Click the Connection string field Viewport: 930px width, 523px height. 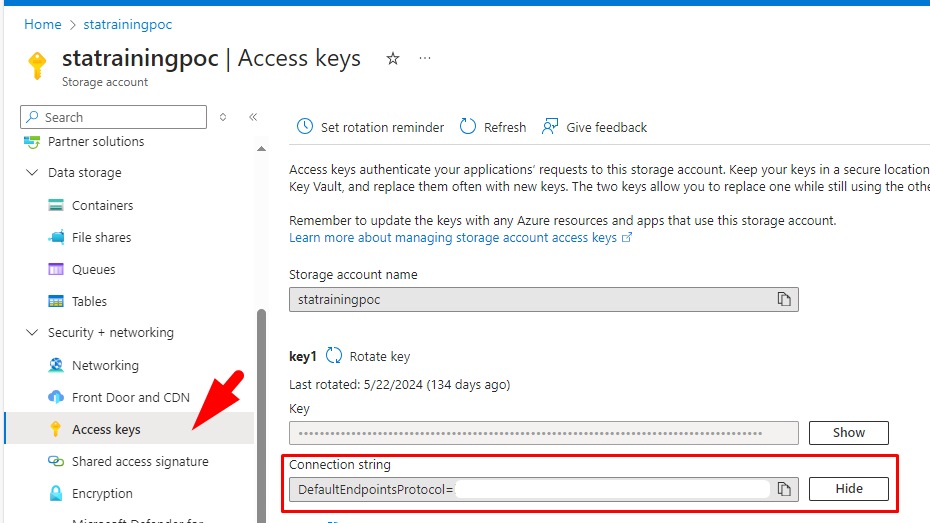coord(544,489)
